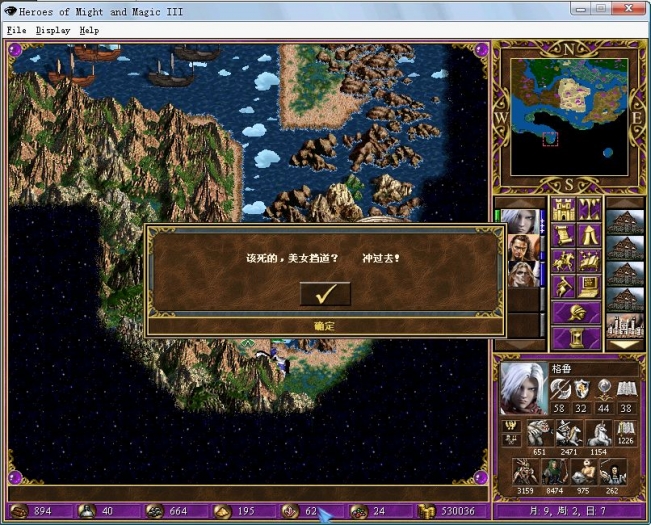
Task: Select the army stack numbered 3159
Action: (525, 472)
